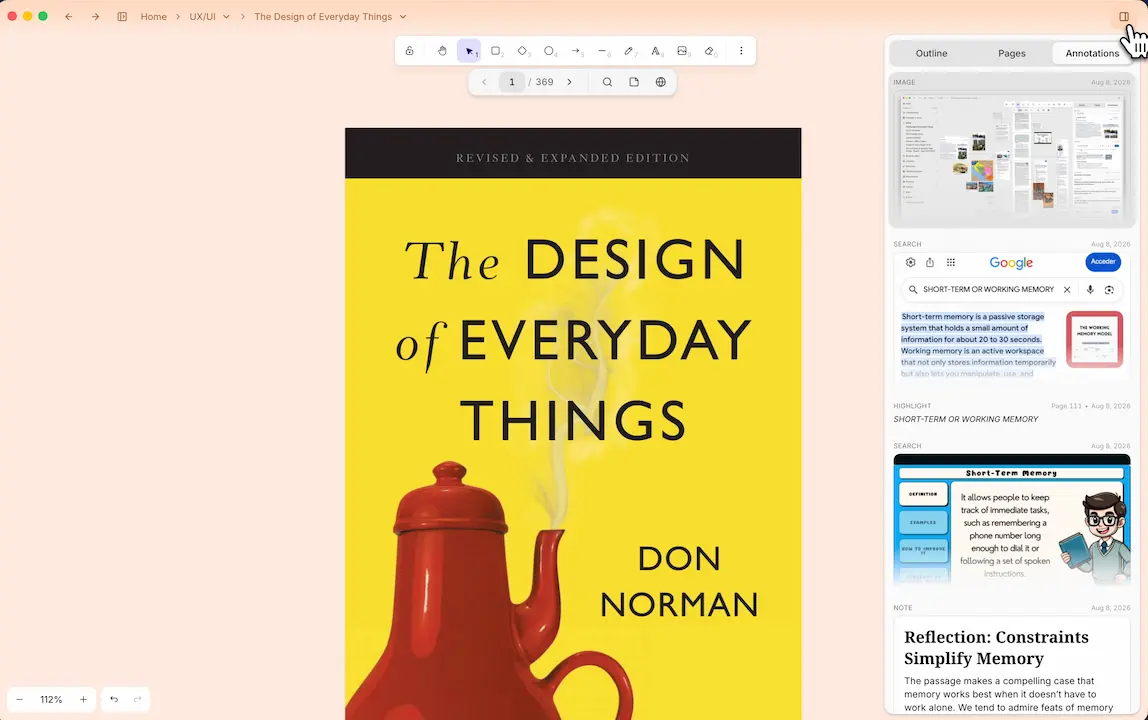Select the Insert image tool
Viewport: 1148px width, 720px height.
click(x=682, y=51)
